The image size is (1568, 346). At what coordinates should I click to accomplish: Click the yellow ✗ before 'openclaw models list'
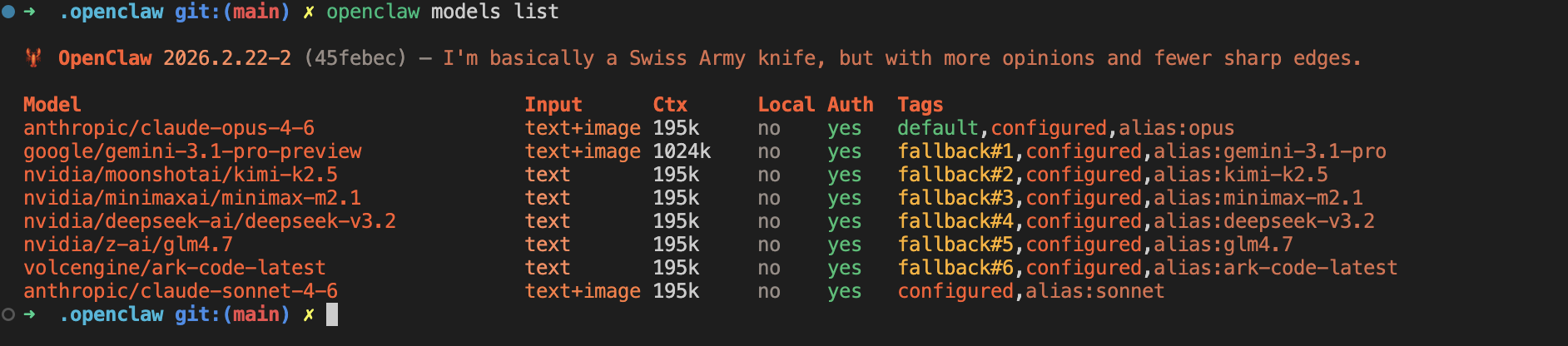coord(309,12)
